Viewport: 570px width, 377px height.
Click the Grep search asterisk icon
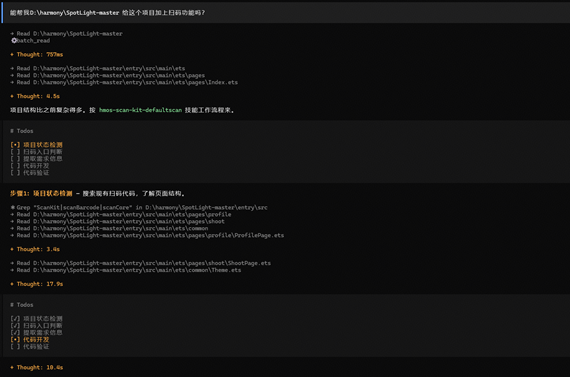click(13, 208)
